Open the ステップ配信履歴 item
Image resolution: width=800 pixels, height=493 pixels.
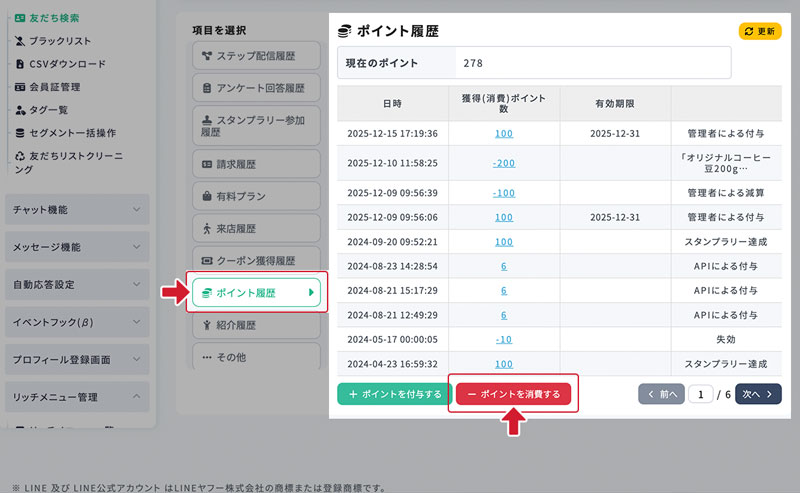click(256, 55)
